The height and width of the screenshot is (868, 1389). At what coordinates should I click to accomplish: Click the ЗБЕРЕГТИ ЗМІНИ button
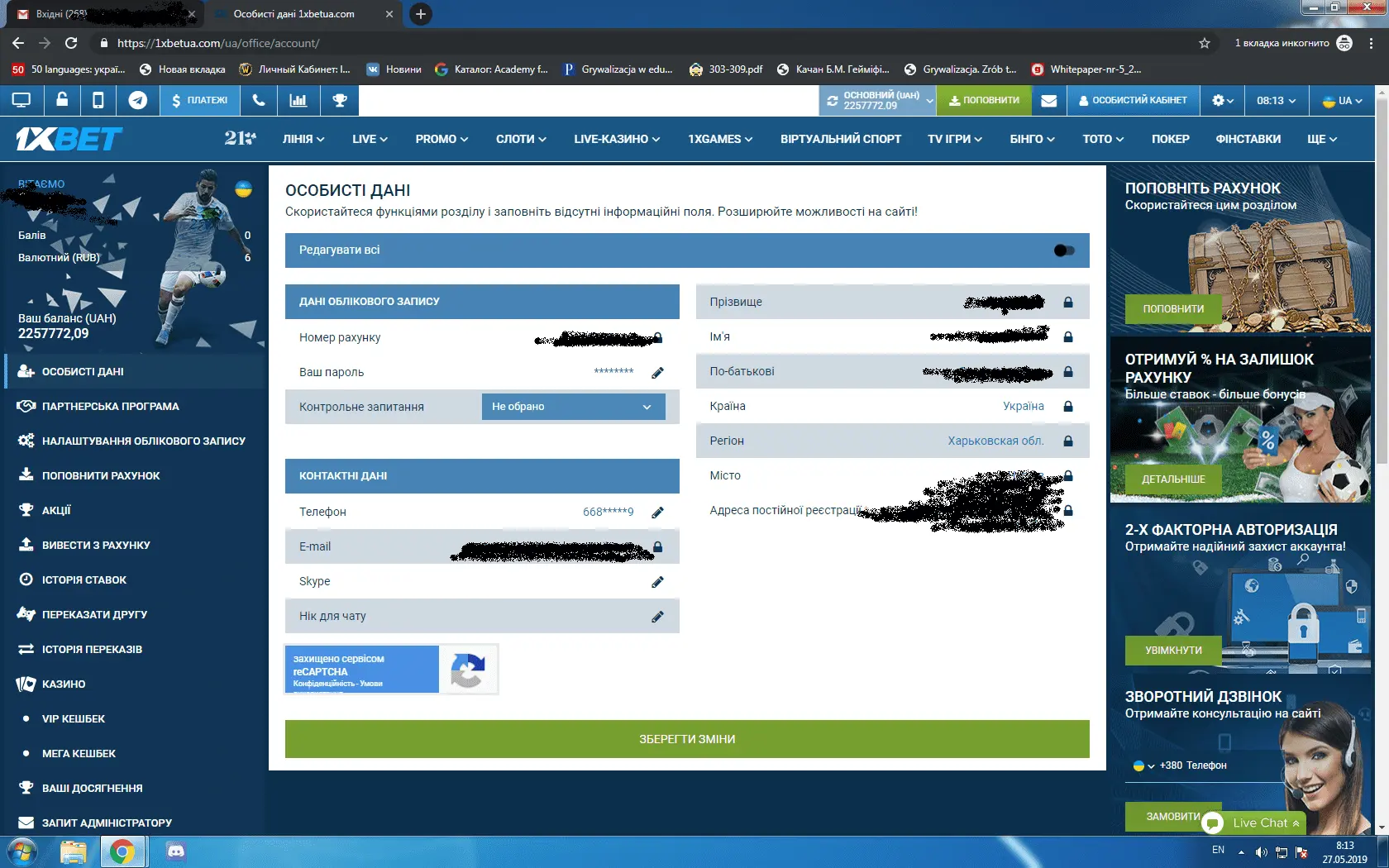(686, 739)
